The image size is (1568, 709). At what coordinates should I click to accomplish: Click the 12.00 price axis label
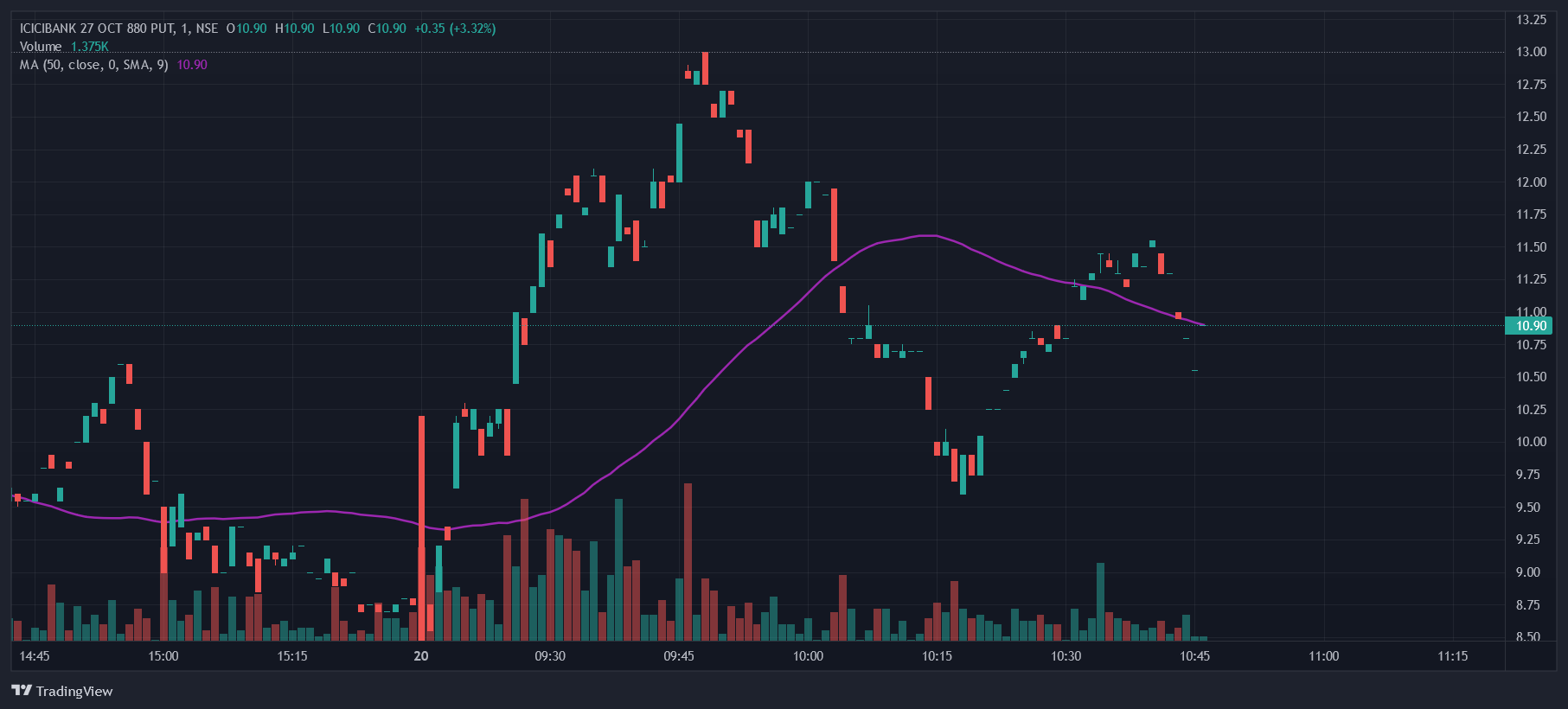(1531, 182)
